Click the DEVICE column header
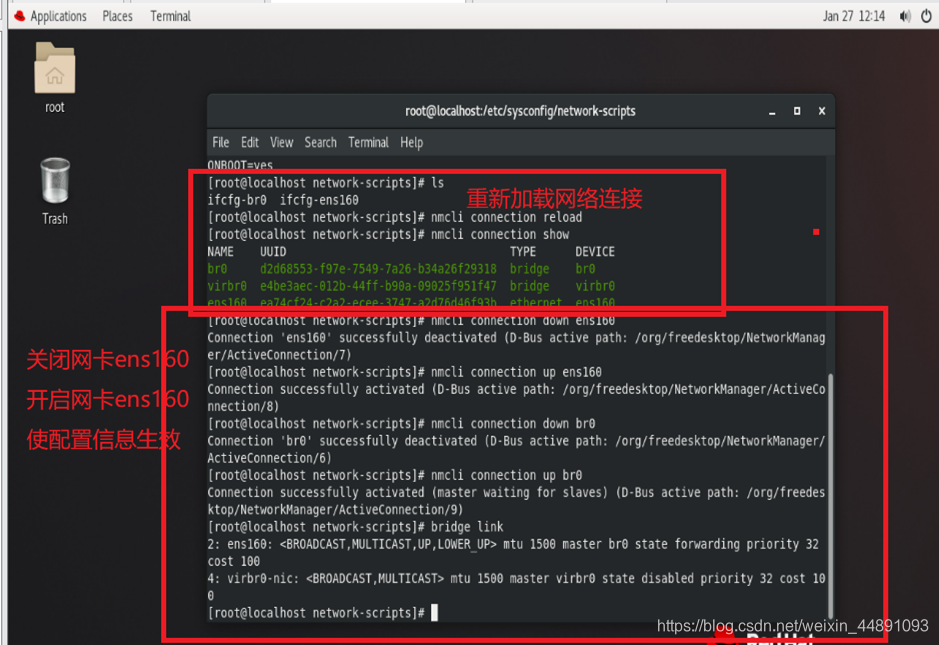 coord(595,252)
